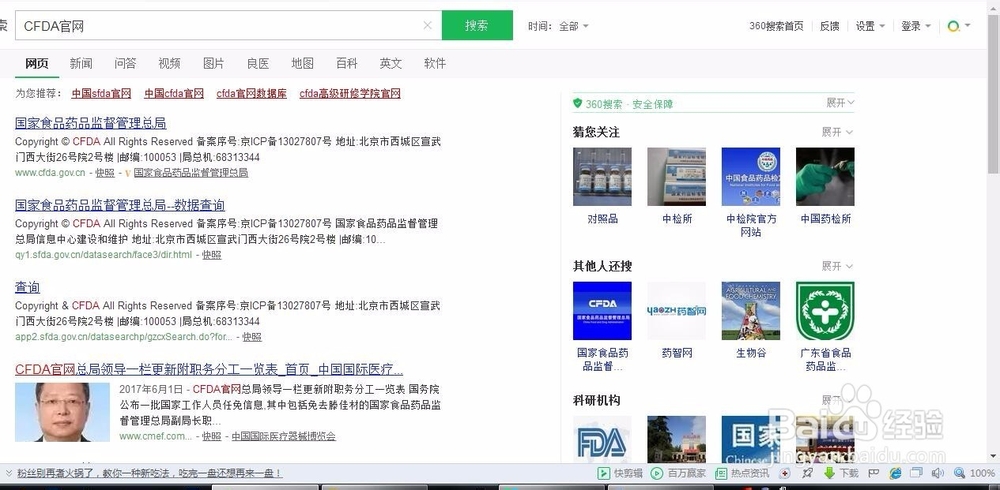
Task: View 快照 for app2.sfda.gov.cn result
Action: pos(252,337)
